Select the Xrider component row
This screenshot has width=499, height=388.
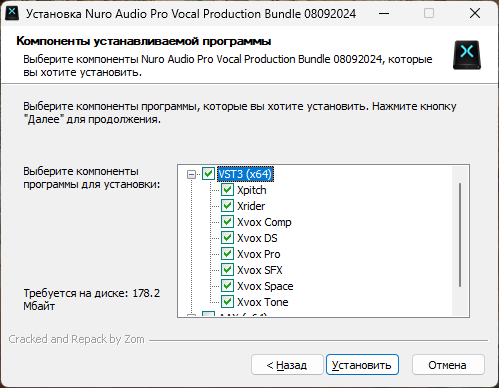click(x=251, y=206)
